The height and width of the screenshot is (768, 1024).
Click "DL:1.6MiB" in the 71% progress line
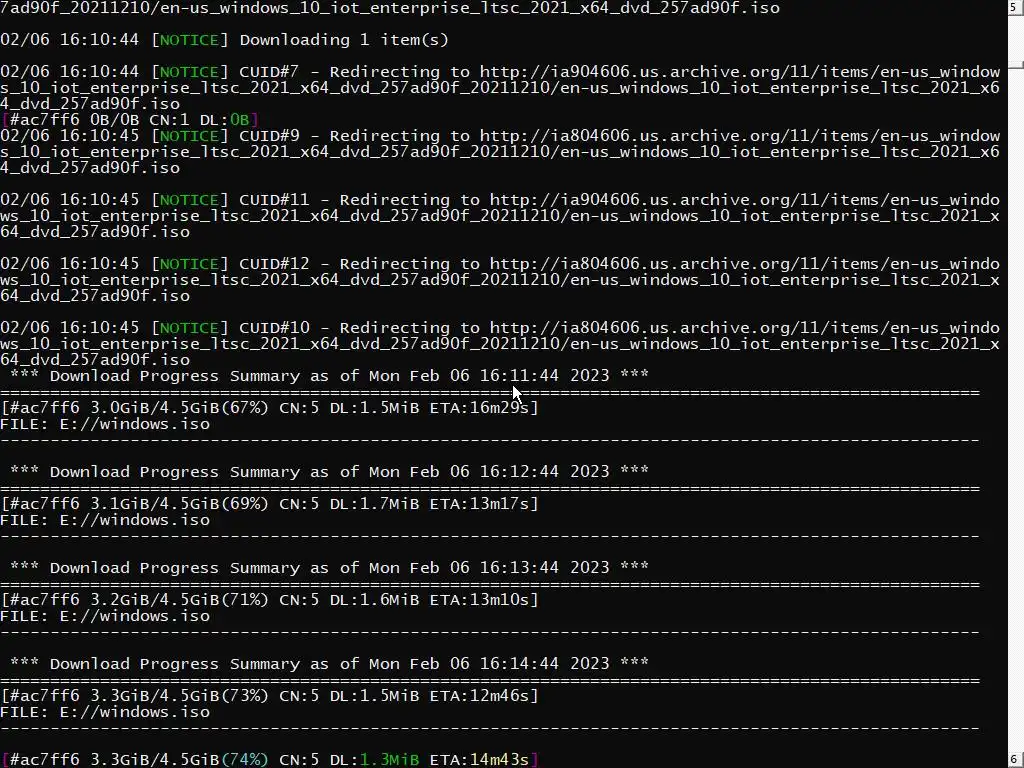point(374,600)
